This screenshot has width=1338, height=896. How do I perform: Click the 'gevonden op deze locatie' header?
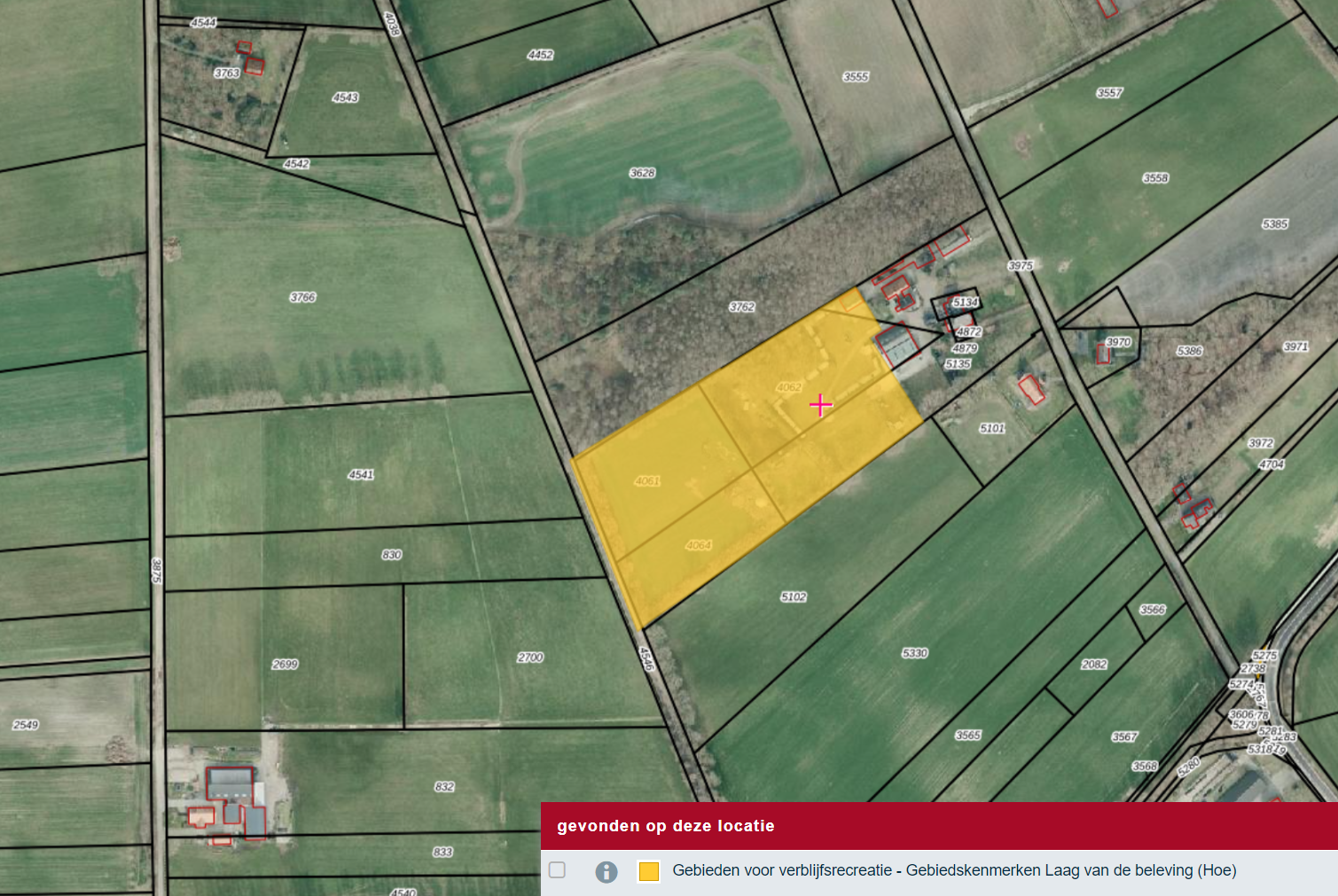pyautogui.click(x=666, y=826)
